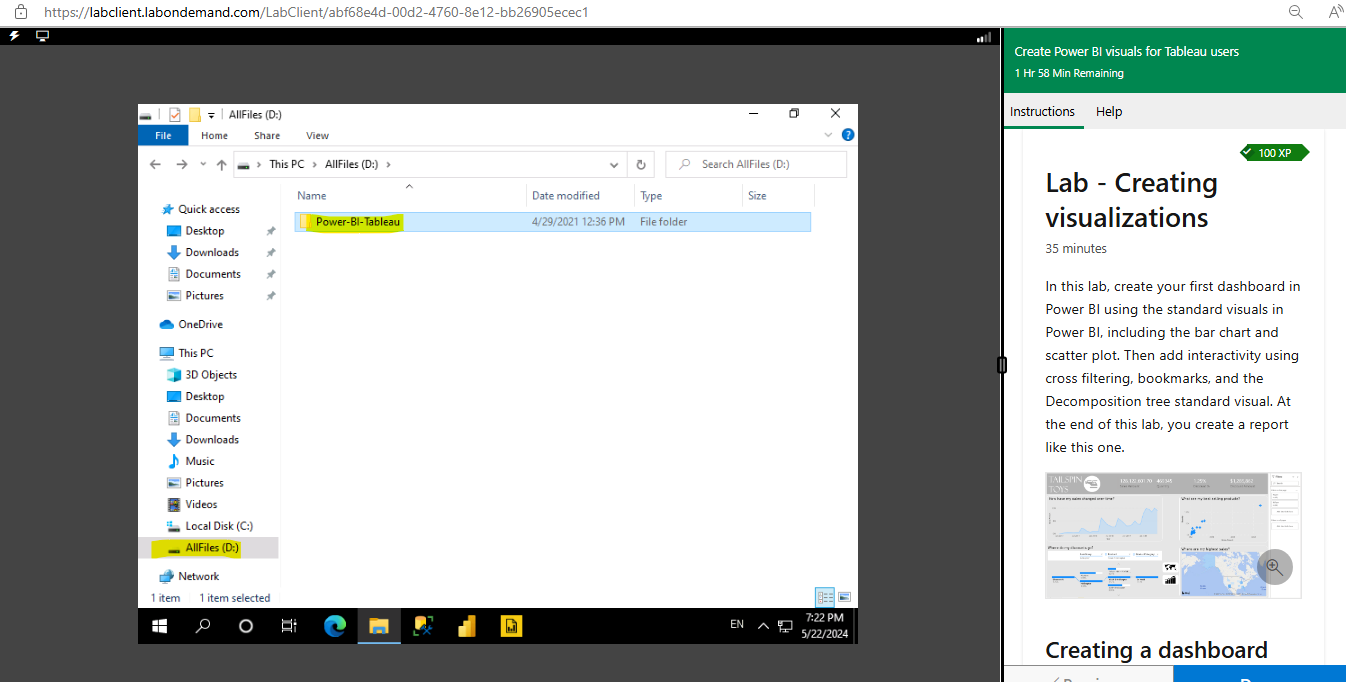Enlarge the dashboard preview thumbnail
This screenshot has height=682, width=1346.
(1275, 566)
